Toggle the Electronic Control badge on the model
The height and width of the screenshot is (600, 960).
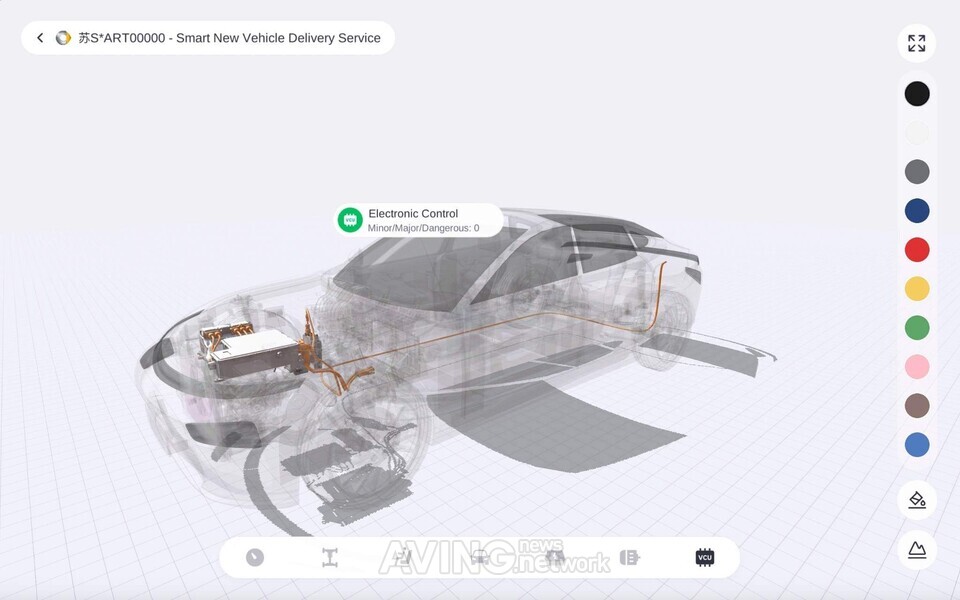[349, 219]
